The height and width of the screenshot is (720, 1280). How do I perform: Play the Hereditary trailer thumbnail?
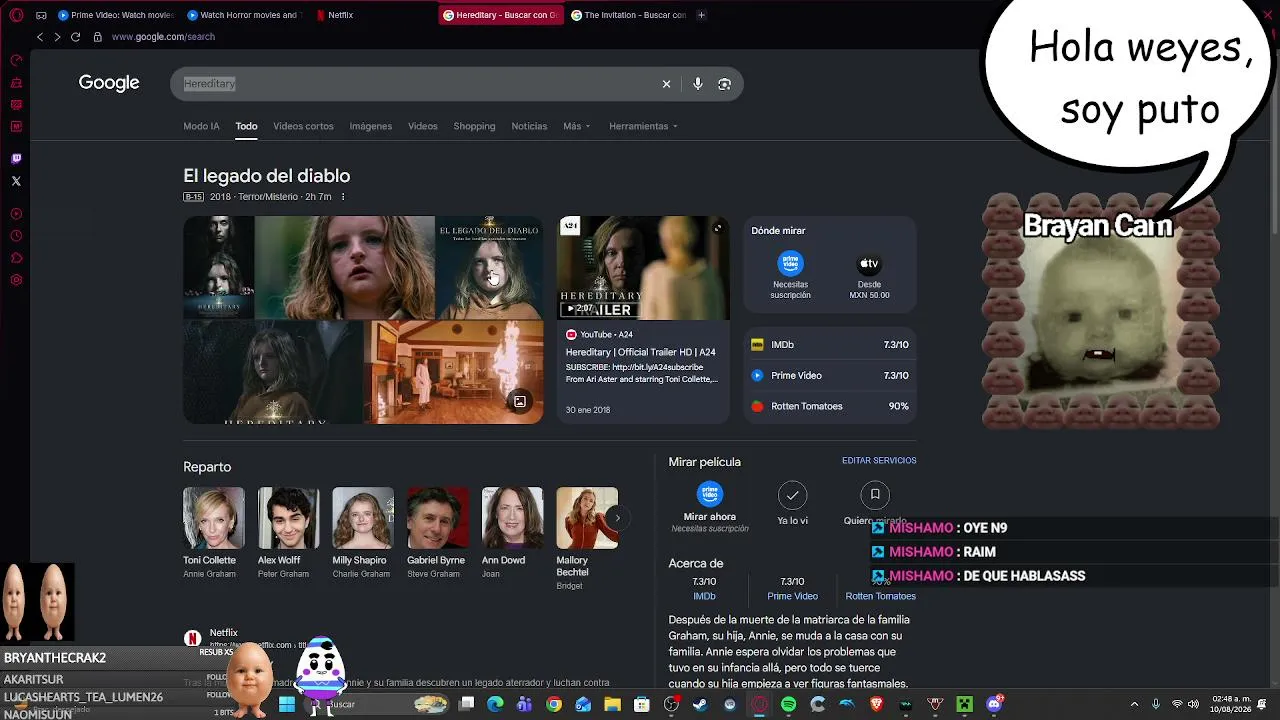[x=643, y=268]
